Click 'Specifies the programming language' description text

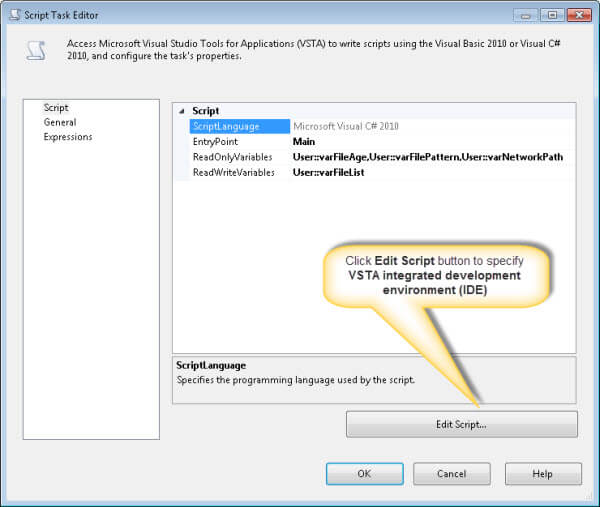(x=296, y=380)
